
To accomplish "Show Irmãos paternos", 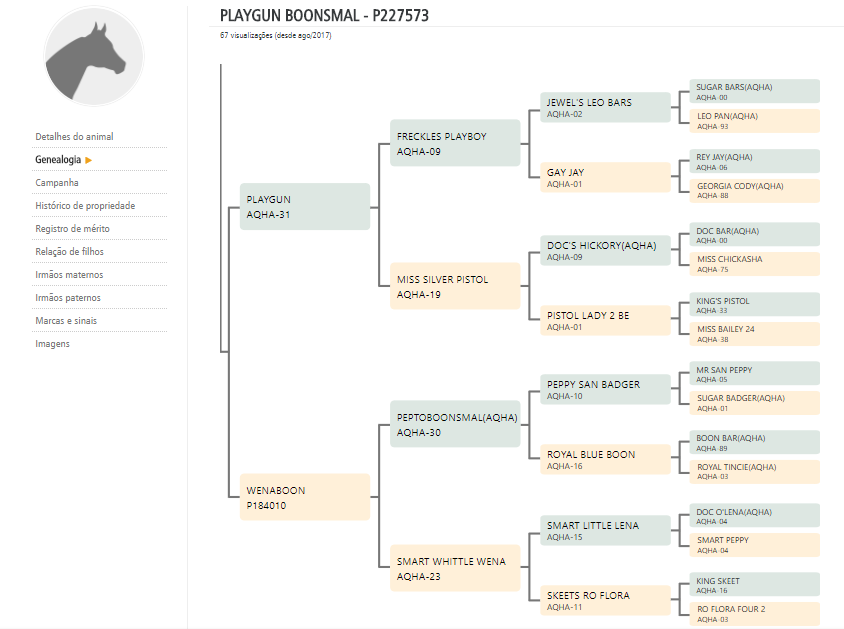I will click(68, 298).
